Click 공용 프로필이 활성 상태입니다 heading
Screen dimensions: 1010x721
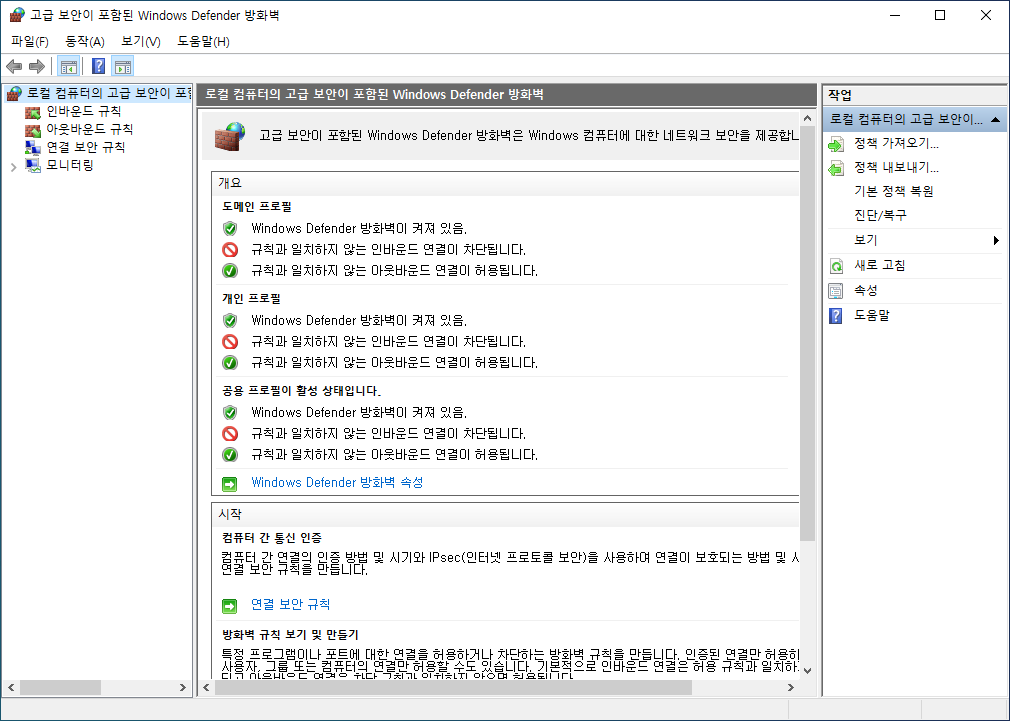click(x=301, y=390)
